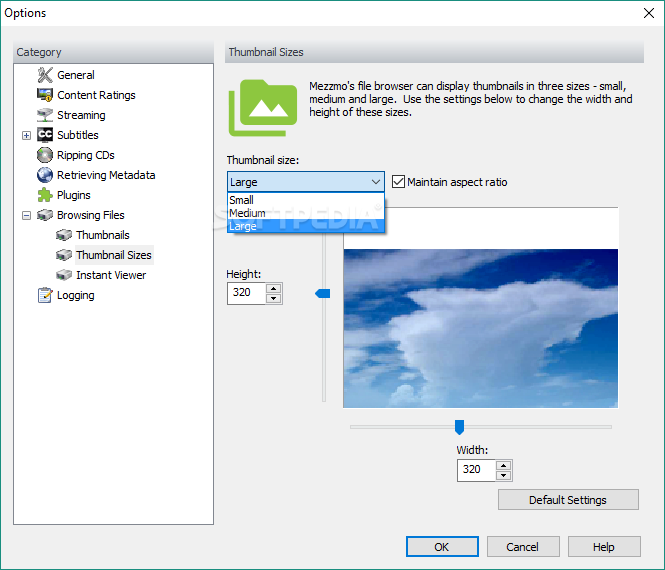
Task: Close the Options dialog
Action: 648,13
